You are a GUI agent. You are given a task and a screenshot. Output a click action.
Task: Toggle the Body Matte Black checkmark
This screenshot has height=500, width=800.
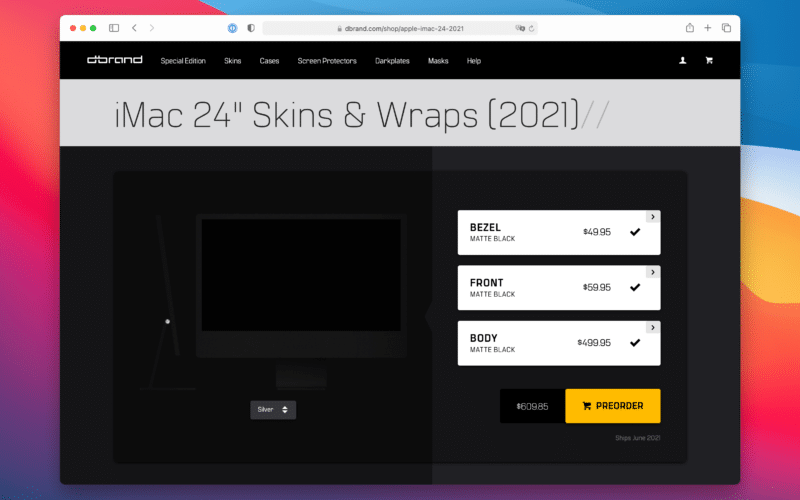tap(635, 343)
